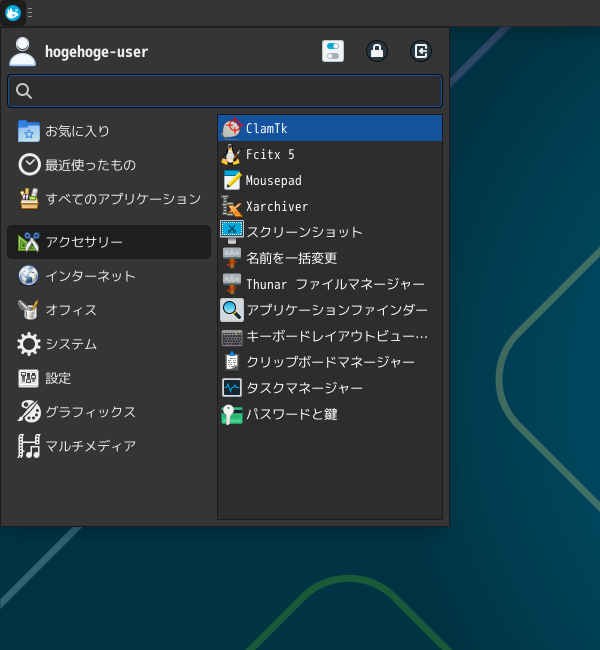Launch Xarchiver archive manager

coord(276,207)
